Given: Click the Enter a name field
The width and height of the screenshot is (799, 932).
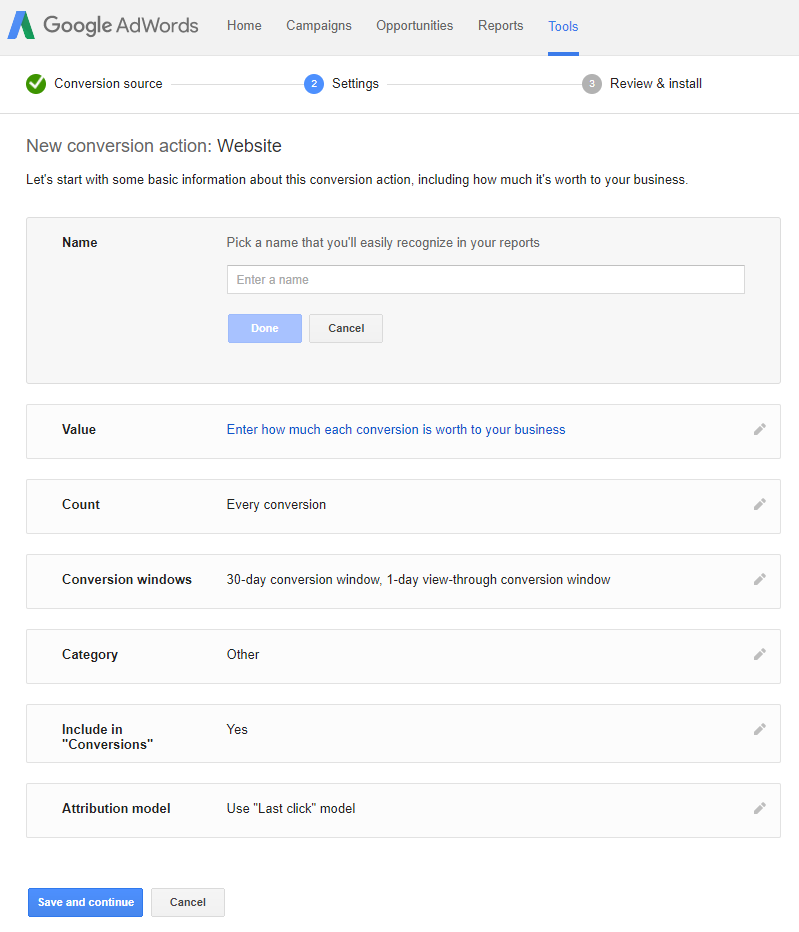Looking at the screenshot, I should click(486, 279).
